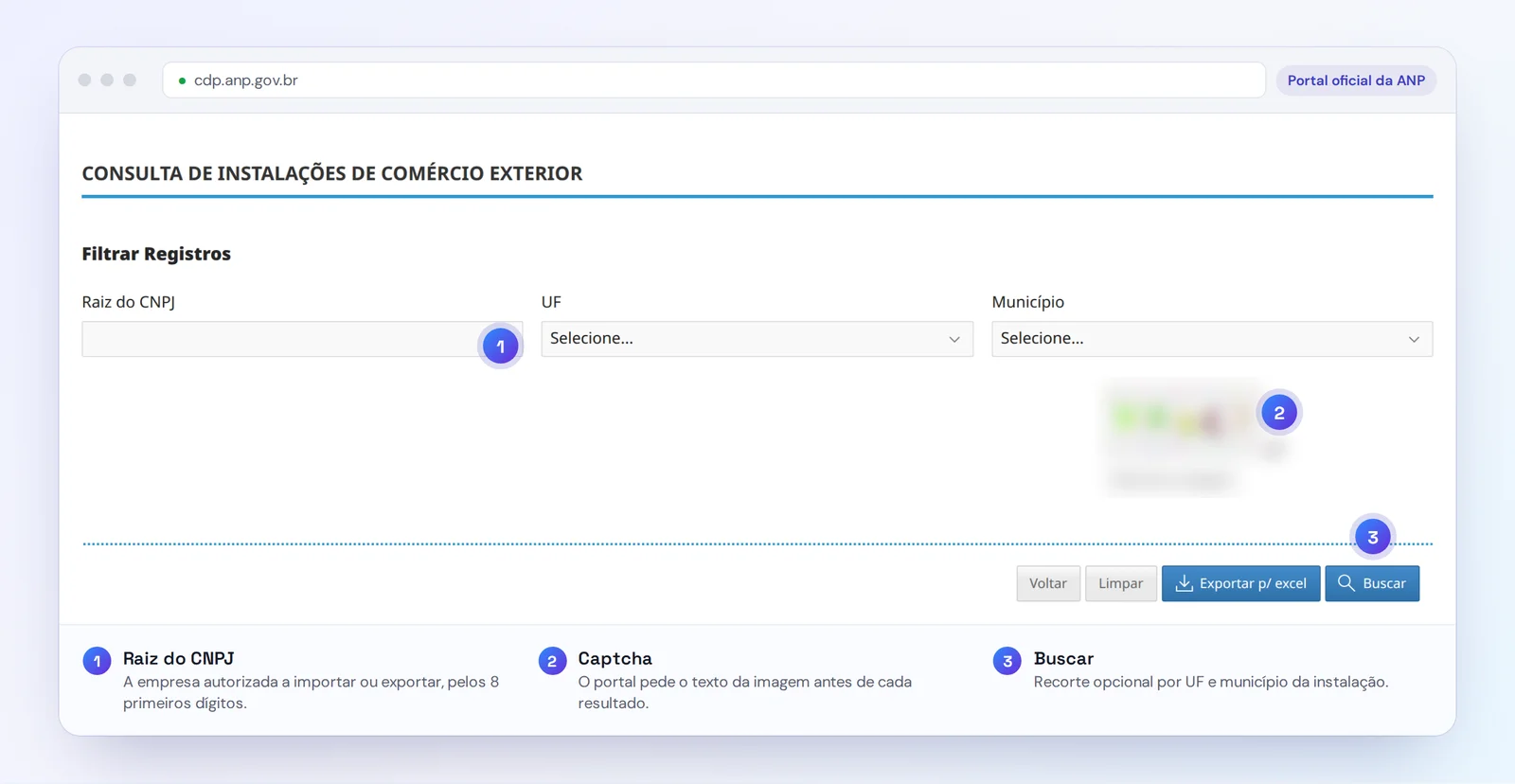Click the legend title 'Raiz do CNPJ'

click(x=179, y=658)
